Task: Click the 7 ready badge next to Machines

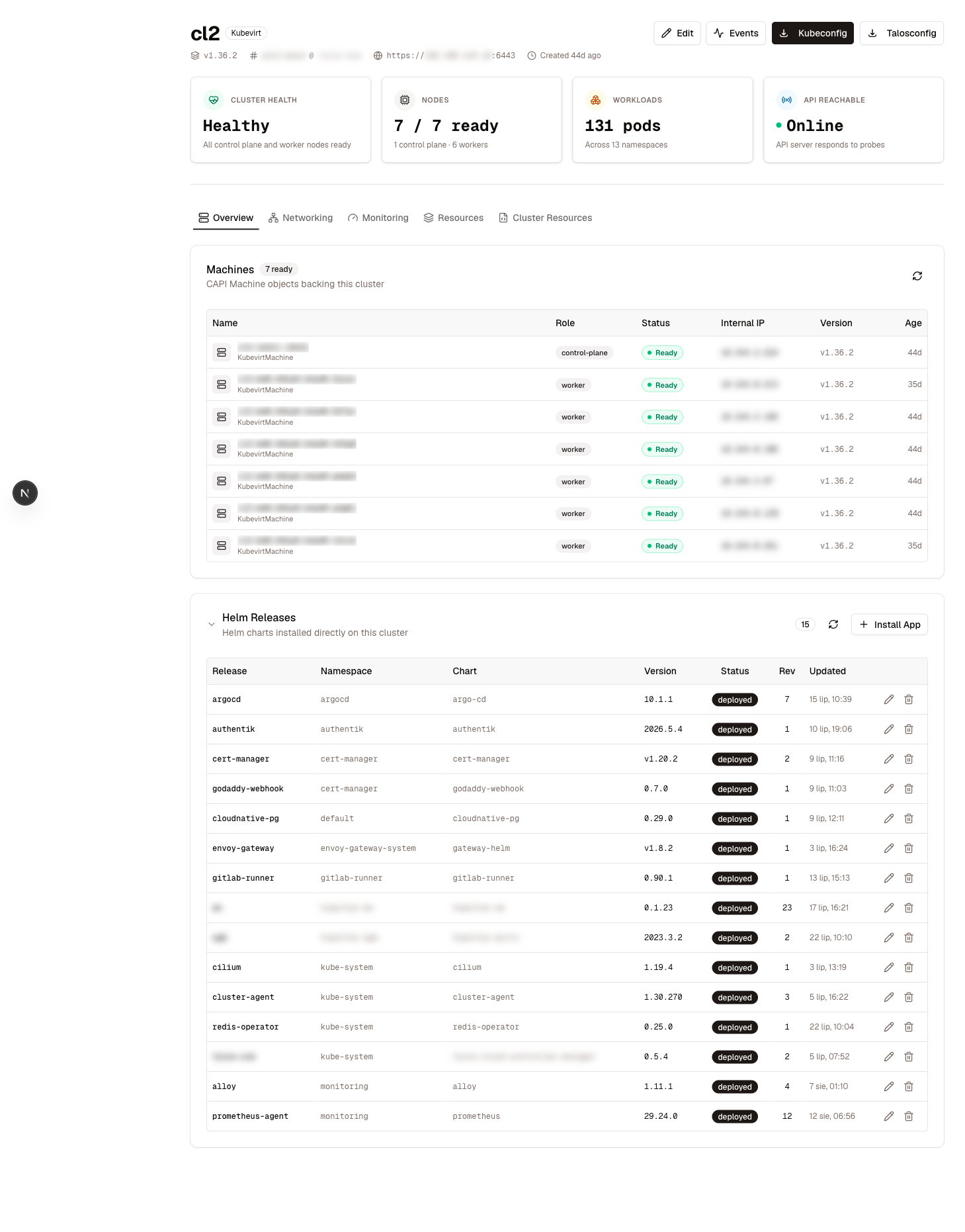Action: click(278, 269)
